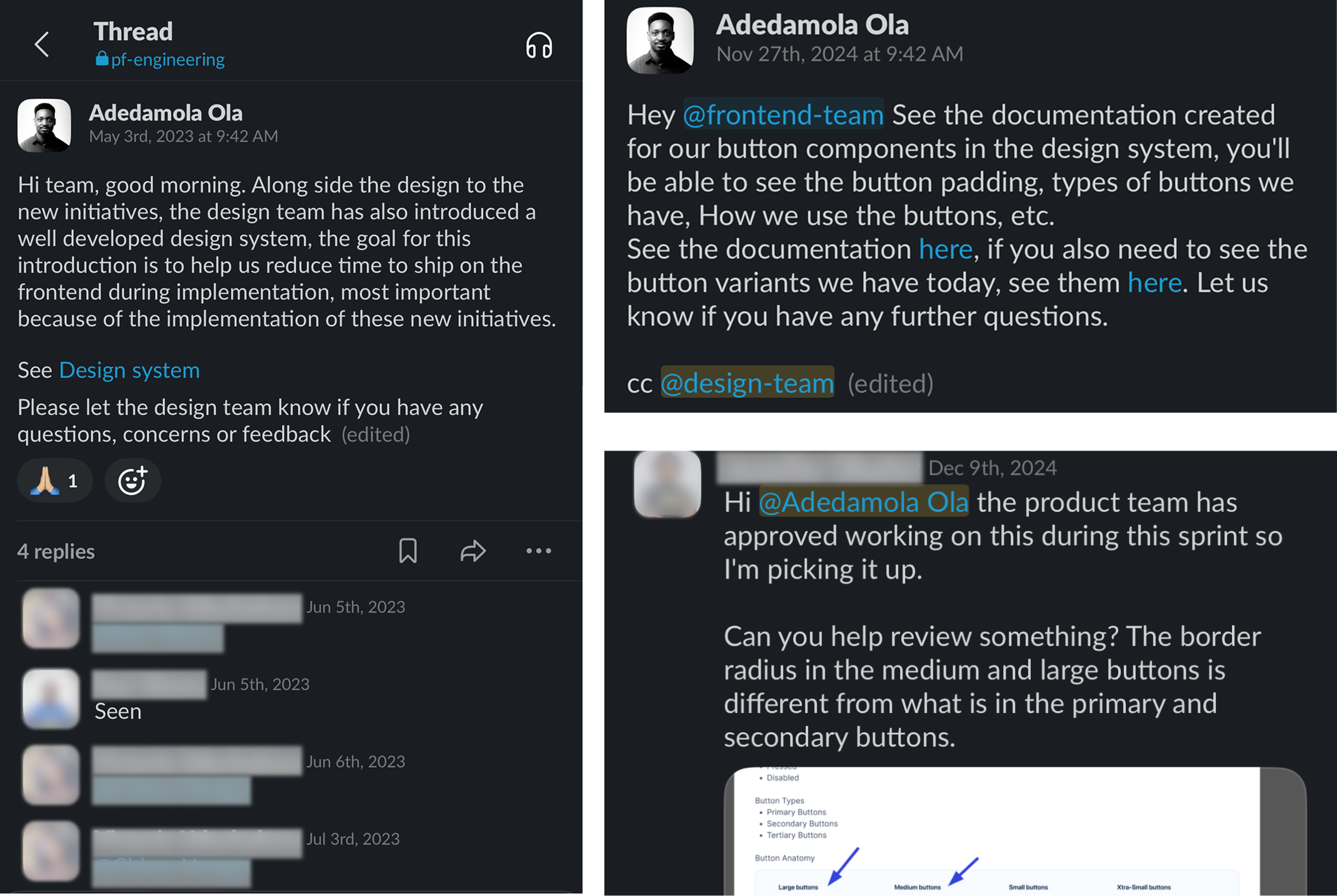Open Adedamola Ola's avatar in the thread

tap(44, 125)
